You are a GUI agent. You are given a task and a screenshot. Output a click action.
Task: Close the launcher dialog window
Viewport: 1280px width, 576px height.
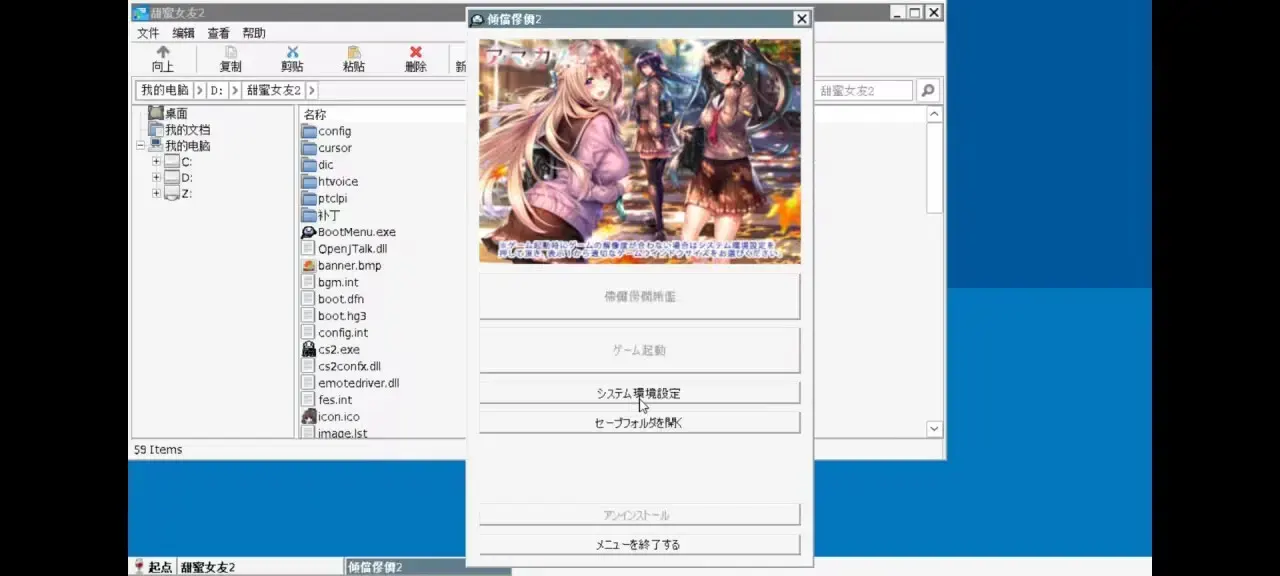tap(801, 19)
